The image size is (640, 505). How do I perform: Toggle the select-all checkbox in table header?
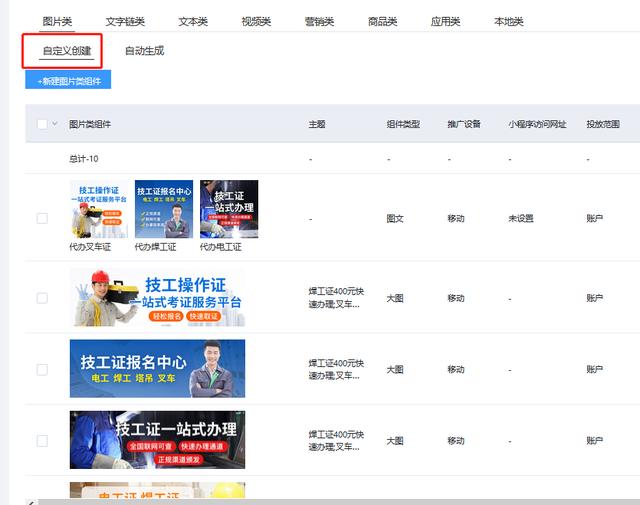pyautogui.click(x=42, y=124)
